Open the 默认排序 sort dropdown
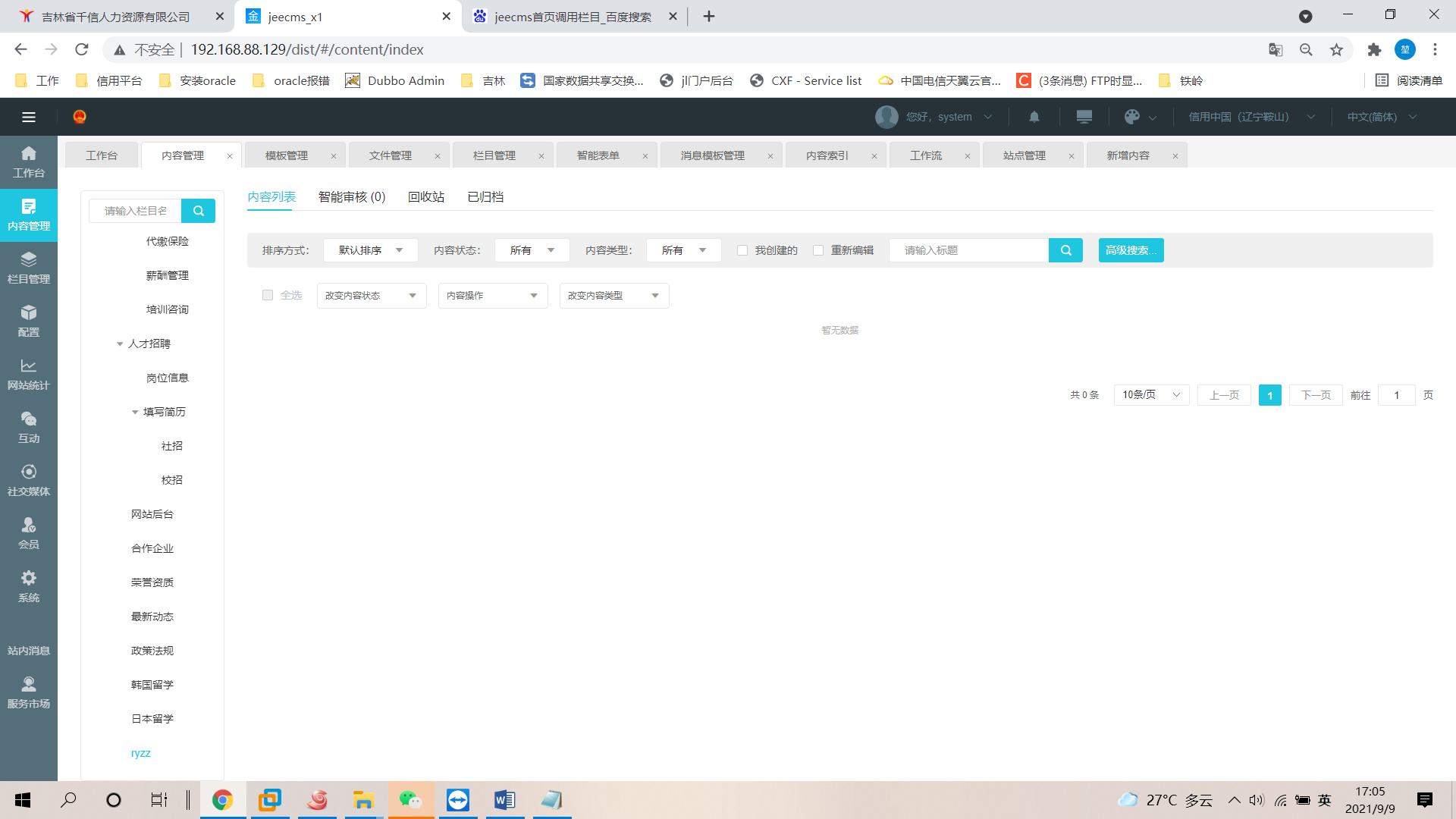Image resolution: width=1456 pixels, height=819 pixels. coord(370,250)
